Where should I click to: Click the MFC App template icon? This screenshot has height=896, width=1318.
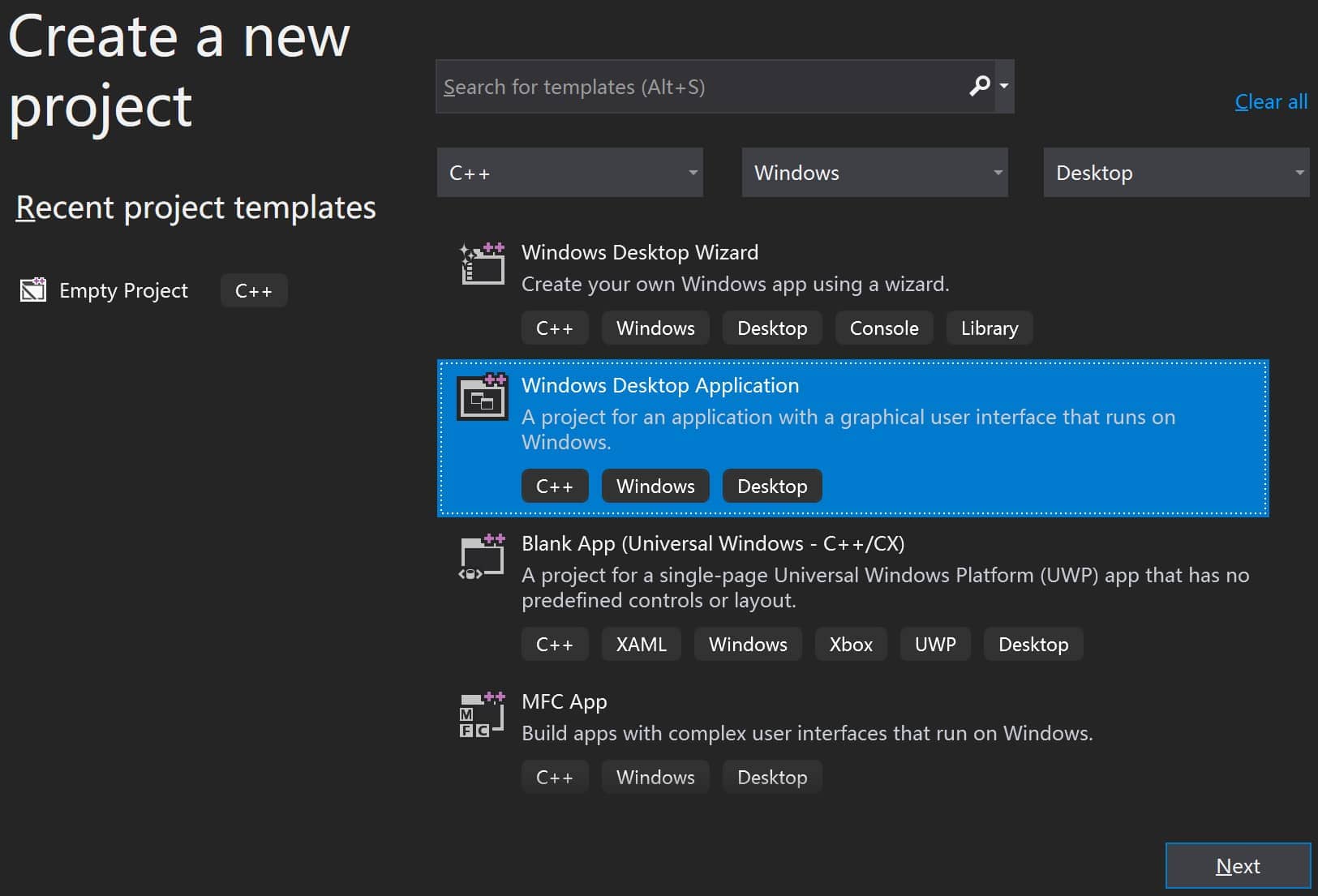(x=483, y=714)
